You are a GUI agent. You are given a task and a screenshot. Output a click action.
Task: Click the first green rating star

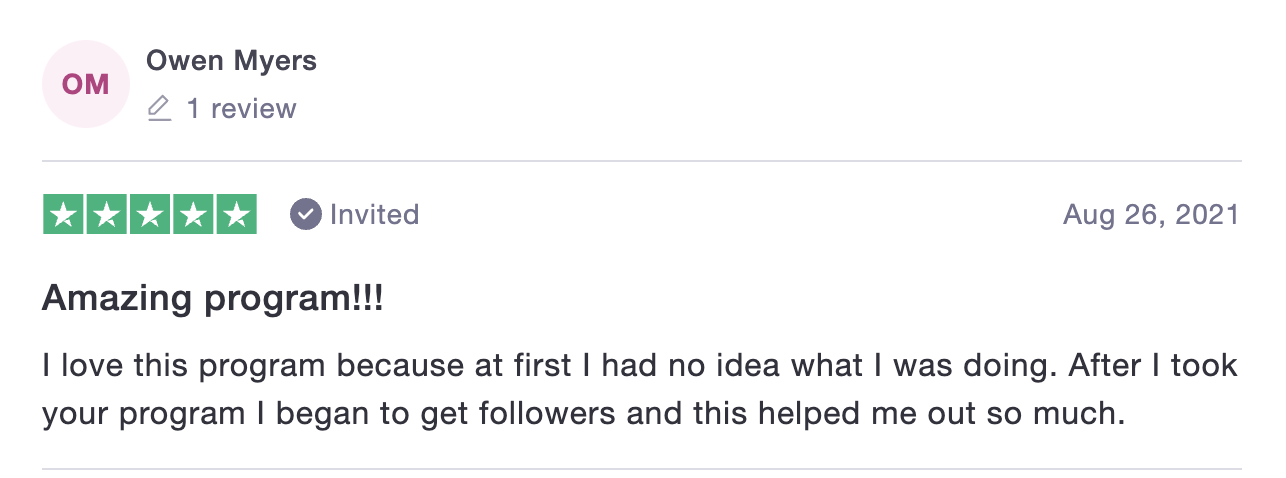64,214
